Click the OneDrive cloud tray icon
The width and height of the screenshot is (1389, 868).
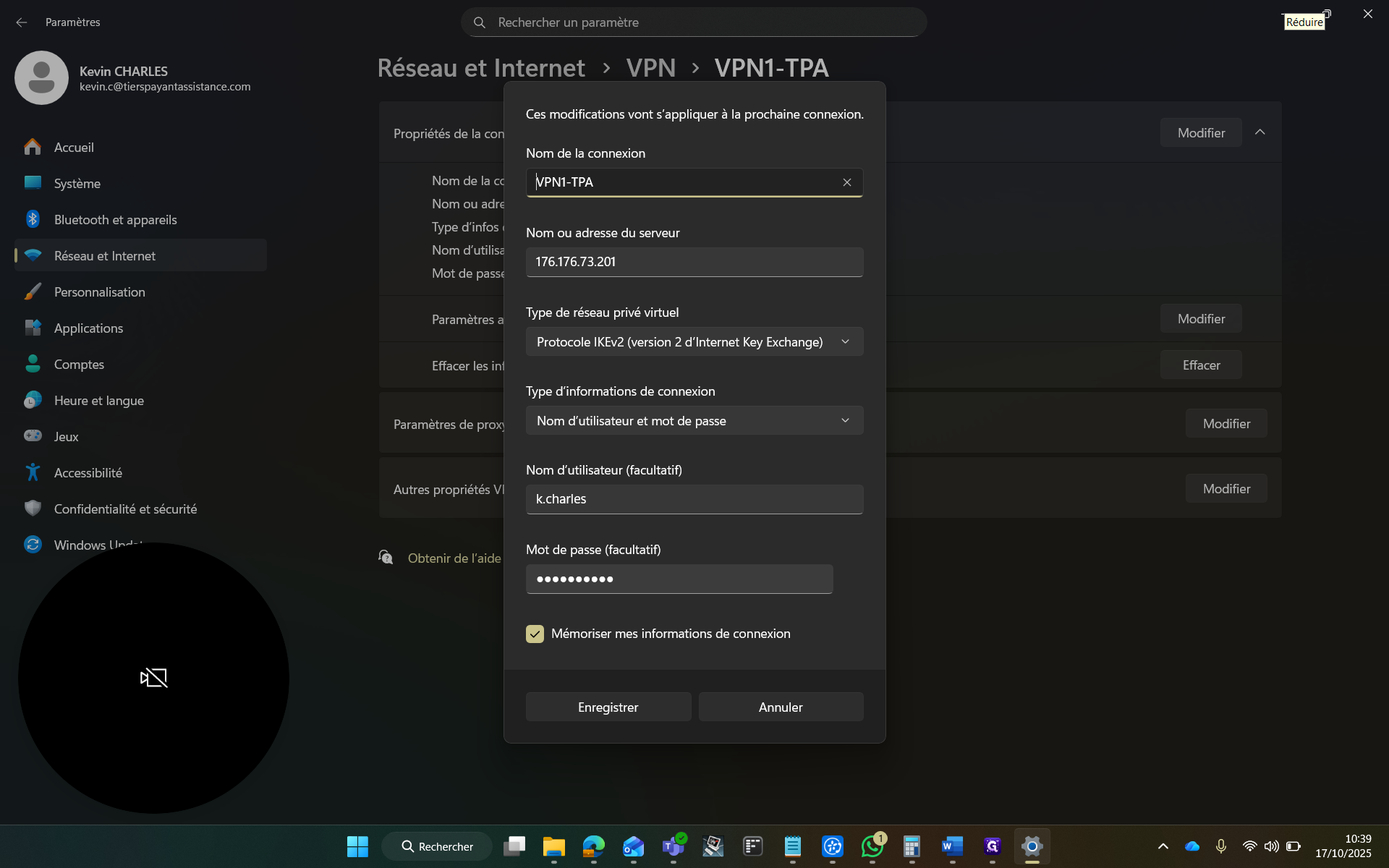pos(1192,846)
